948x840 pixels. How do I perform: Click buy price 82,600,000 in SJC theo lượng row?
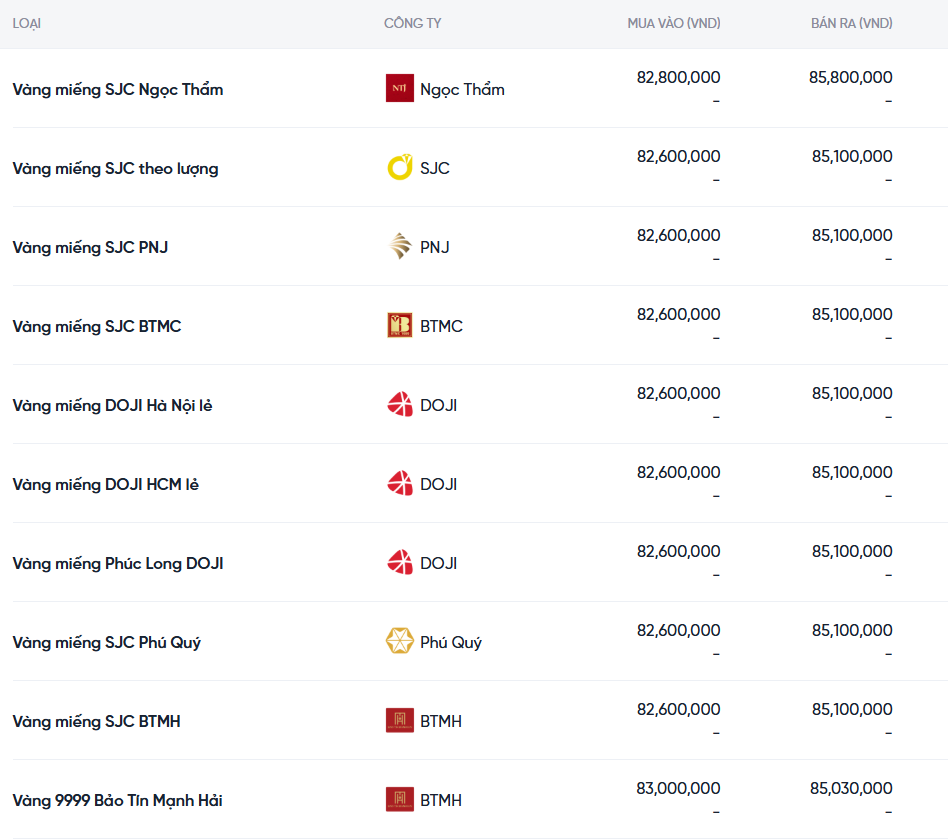(x=678, y=157)
